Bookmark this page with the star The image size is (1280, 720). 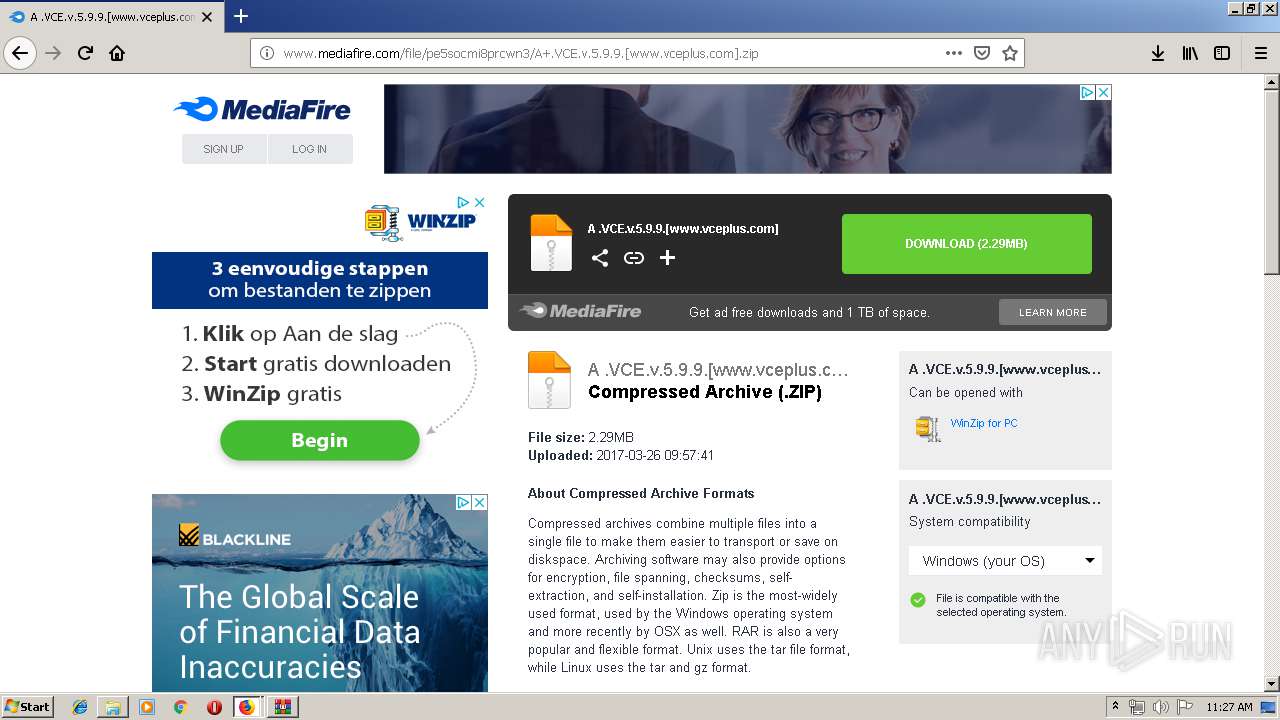(1010, 53)
